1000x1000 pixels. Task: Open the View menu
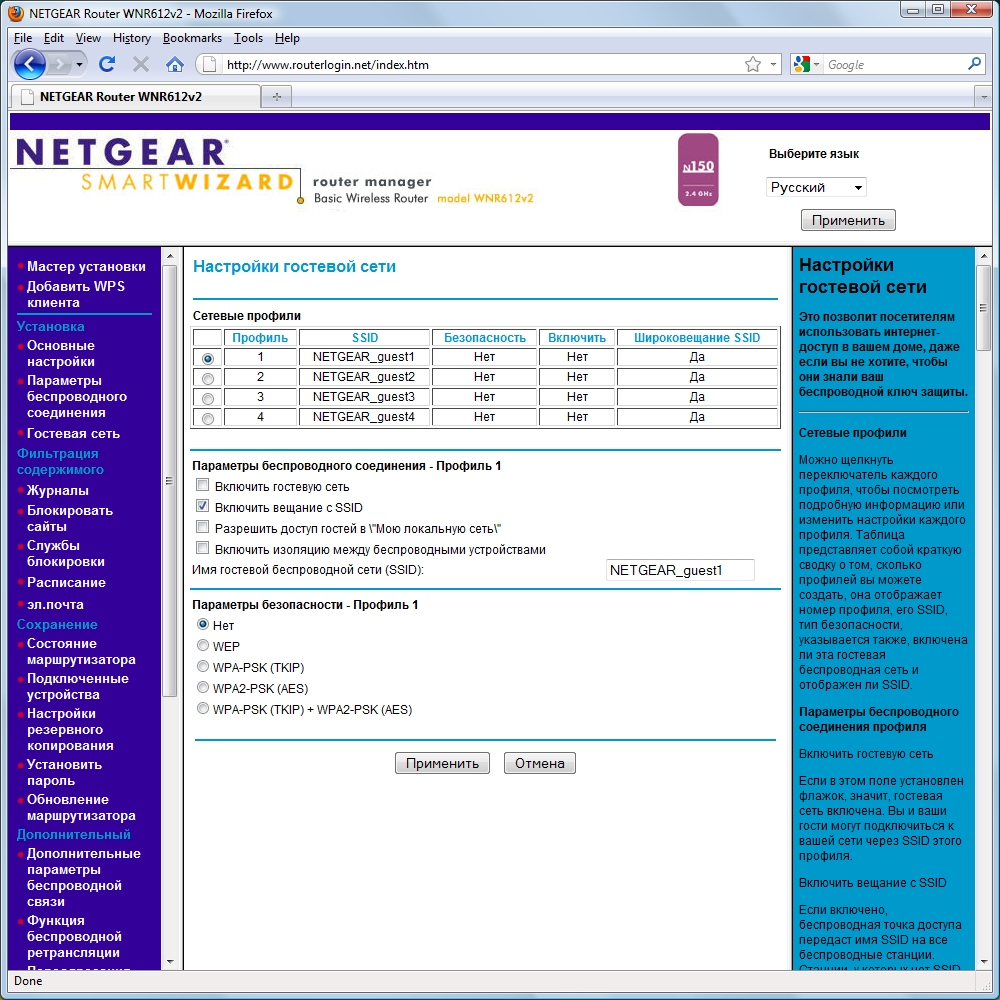pos(88,38)
